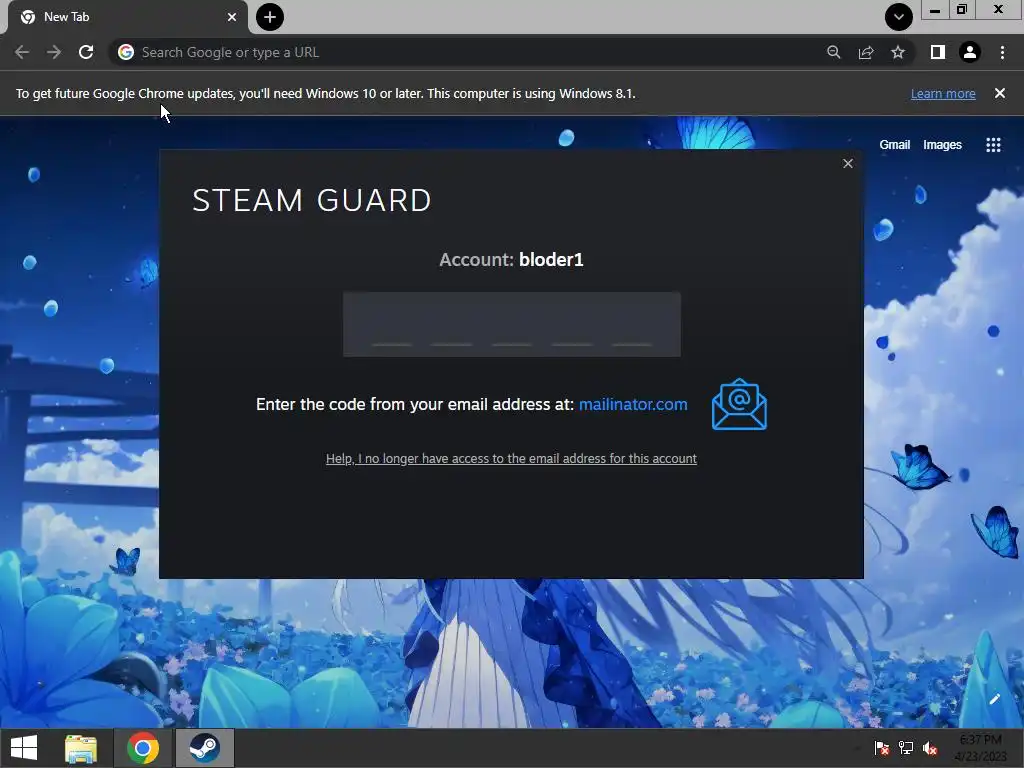Open Gmail from the new tab page

pos(895,145)
